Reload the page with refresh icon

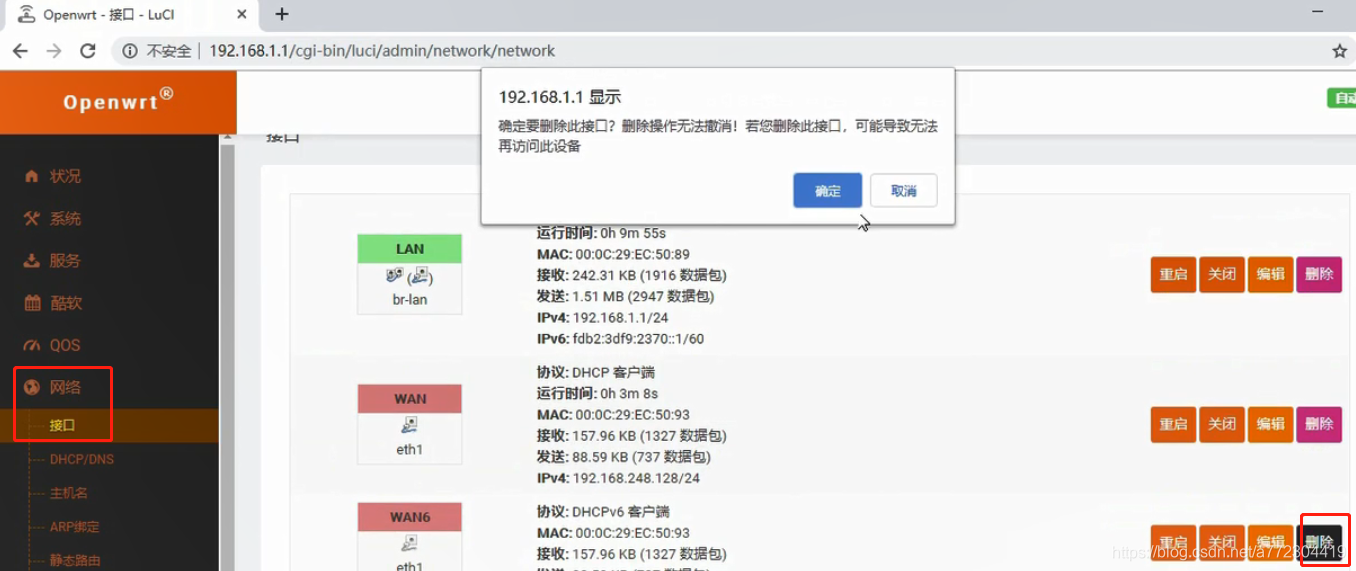click(x=88, y=51)
